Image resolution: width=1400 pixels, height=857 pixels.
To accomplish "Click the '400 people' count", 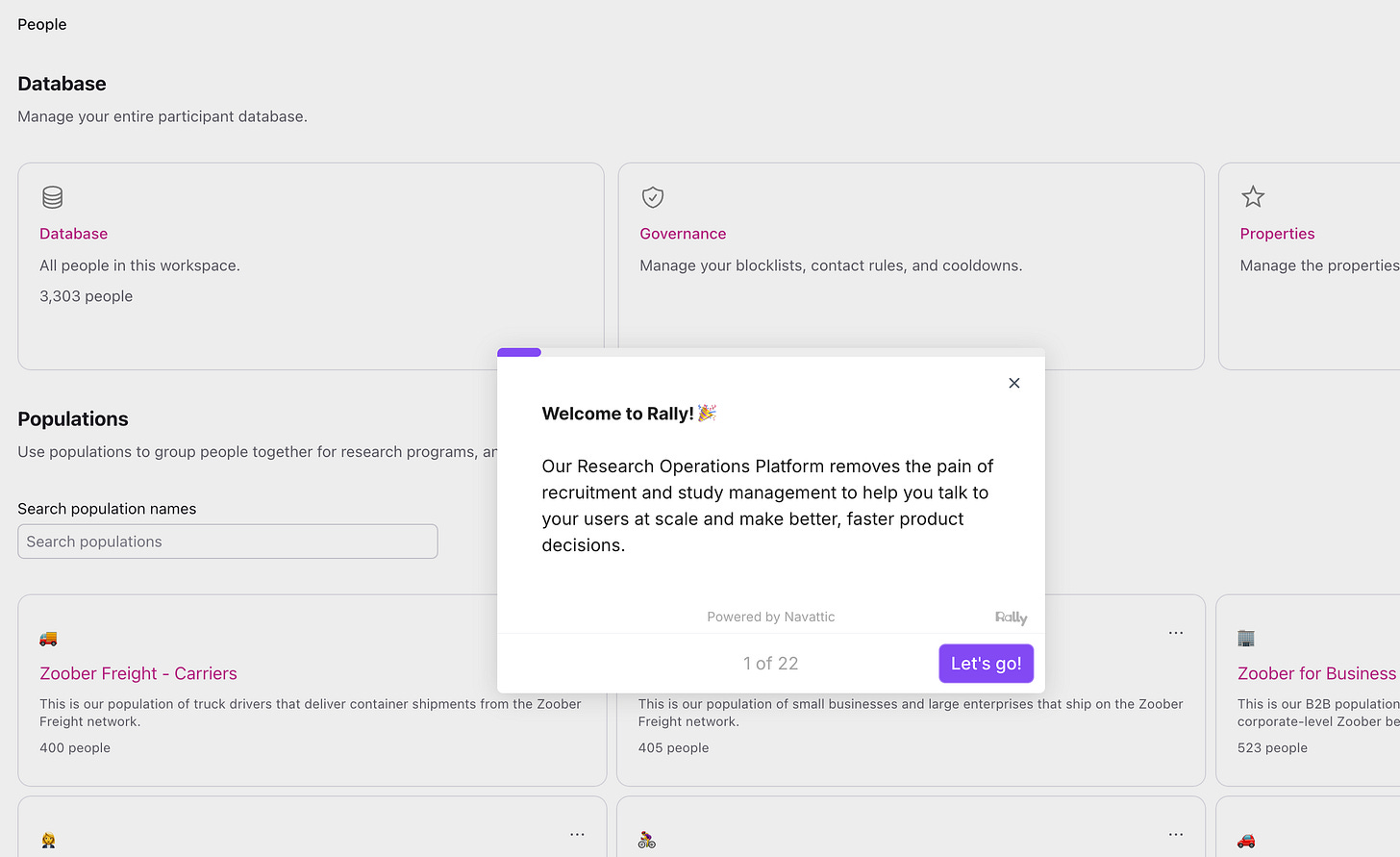I will (x=75, y=747).
